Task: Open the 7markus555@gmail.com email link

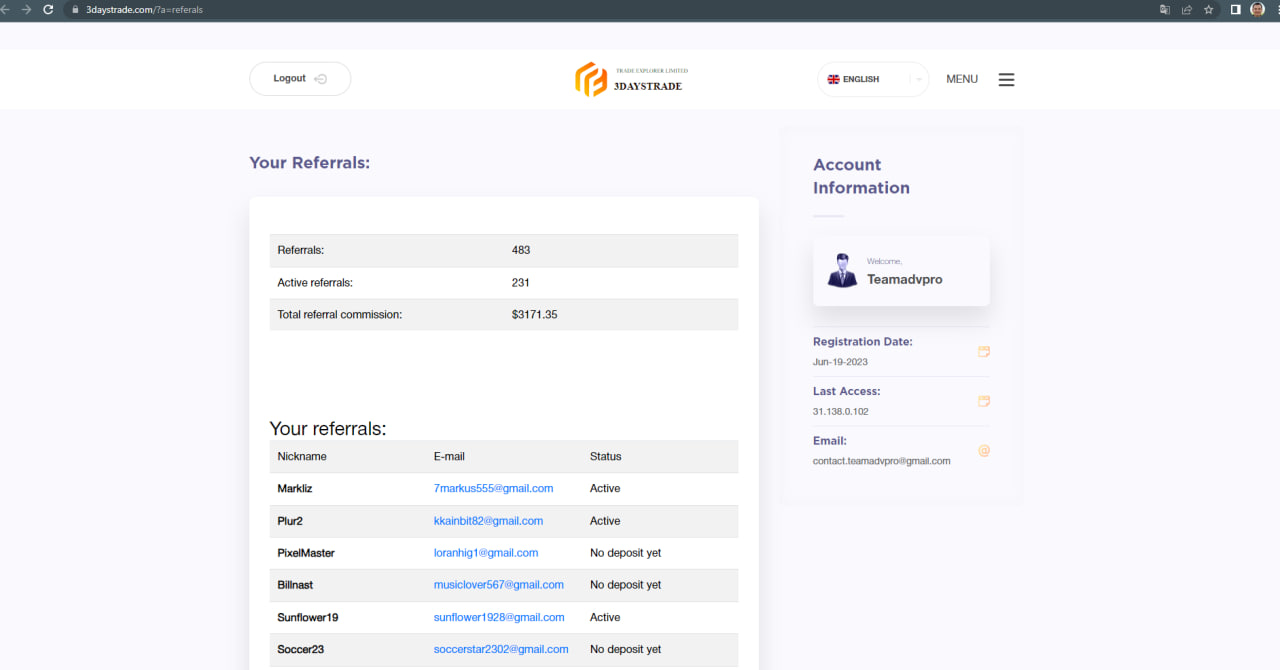Action: (493, 488)
